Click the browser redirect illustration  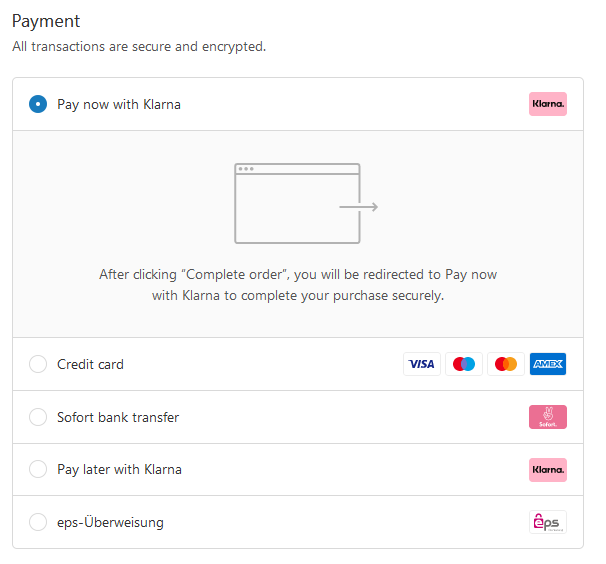pos(306,203)
